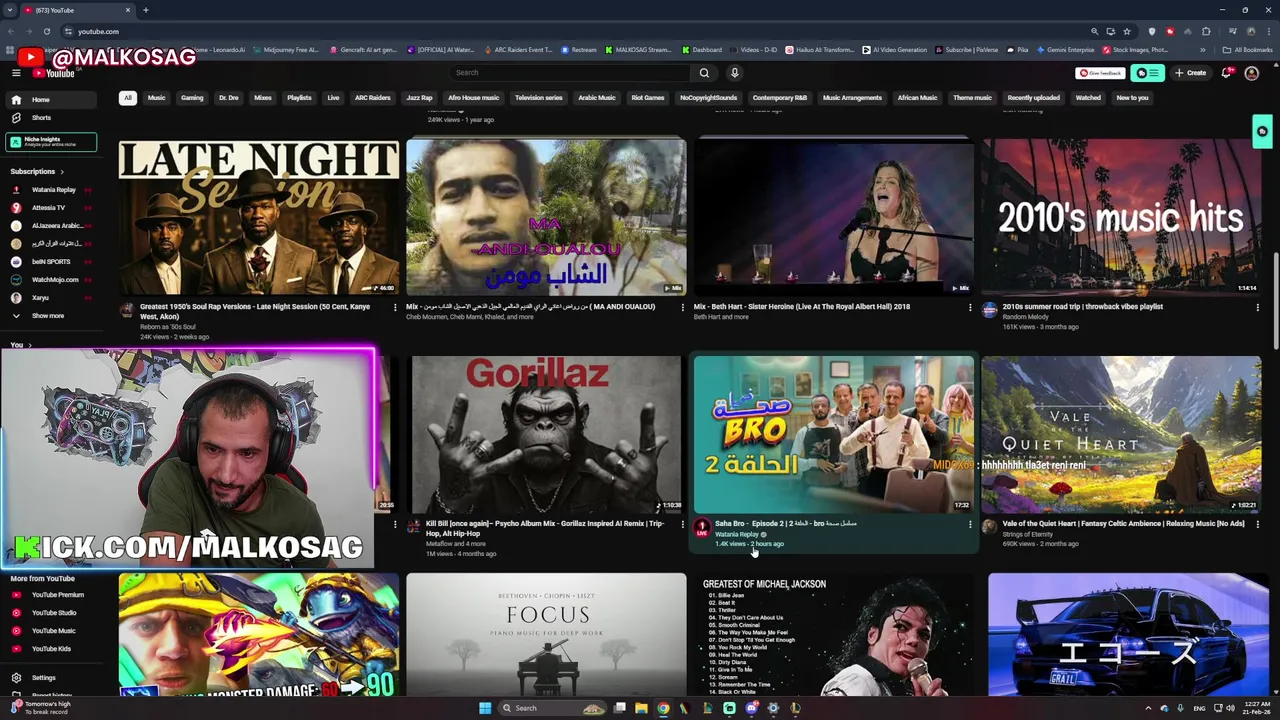Select the New to you filter chip
This screenshot has height=720, width=1280.
coord(1132,98)
